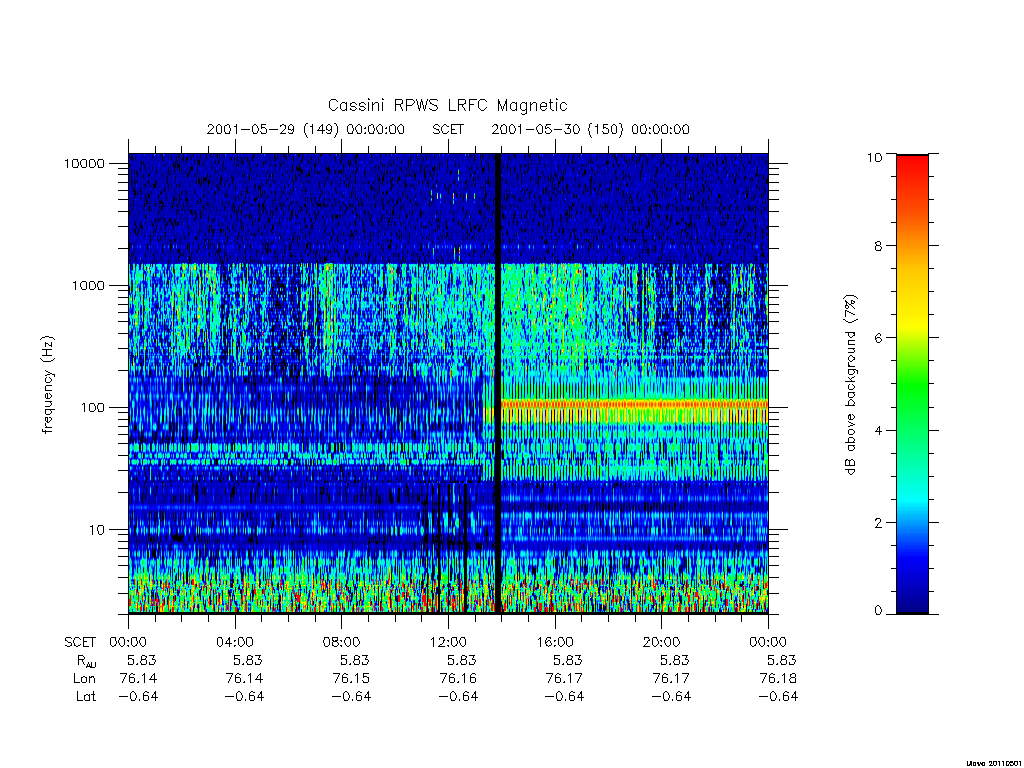Click the "08:00" time axis label

coord(342,643)
